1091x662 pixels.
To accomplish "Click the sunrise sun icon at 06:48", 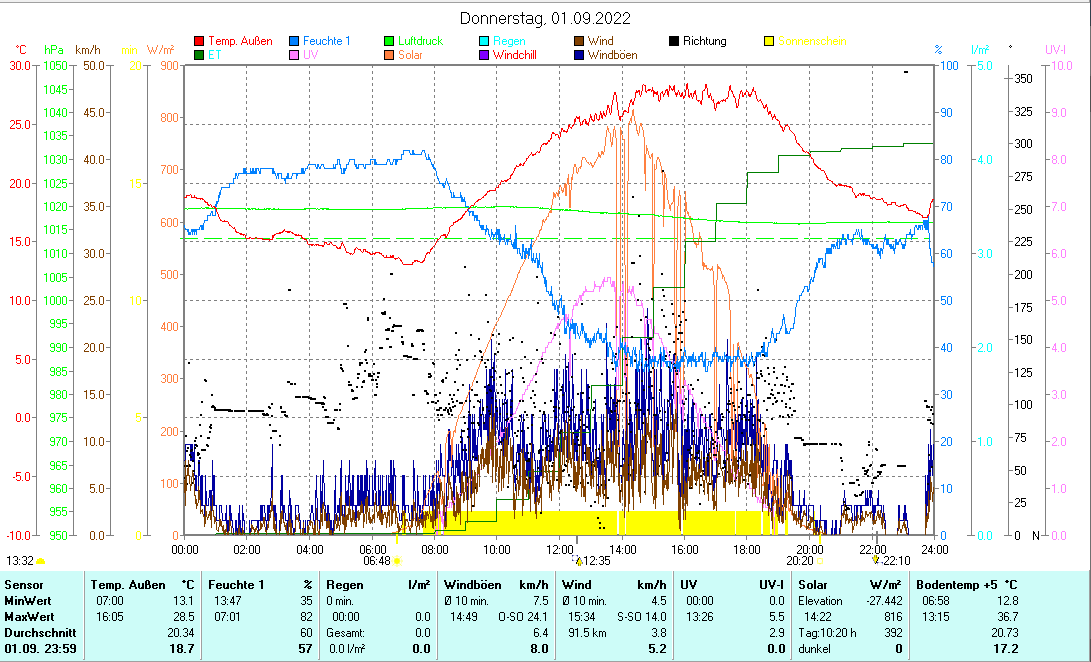I will 397,561.
